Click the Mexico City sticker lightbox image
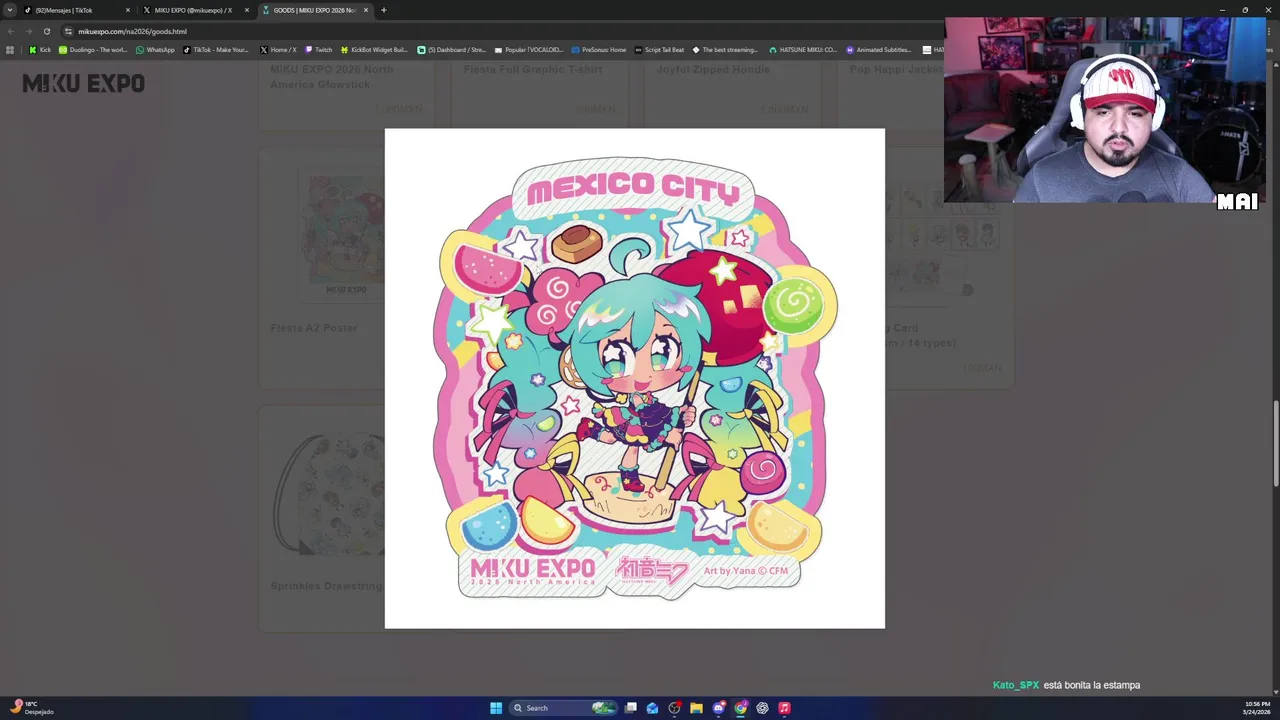The image size is (1280, 720). click(x=635, y=378)
